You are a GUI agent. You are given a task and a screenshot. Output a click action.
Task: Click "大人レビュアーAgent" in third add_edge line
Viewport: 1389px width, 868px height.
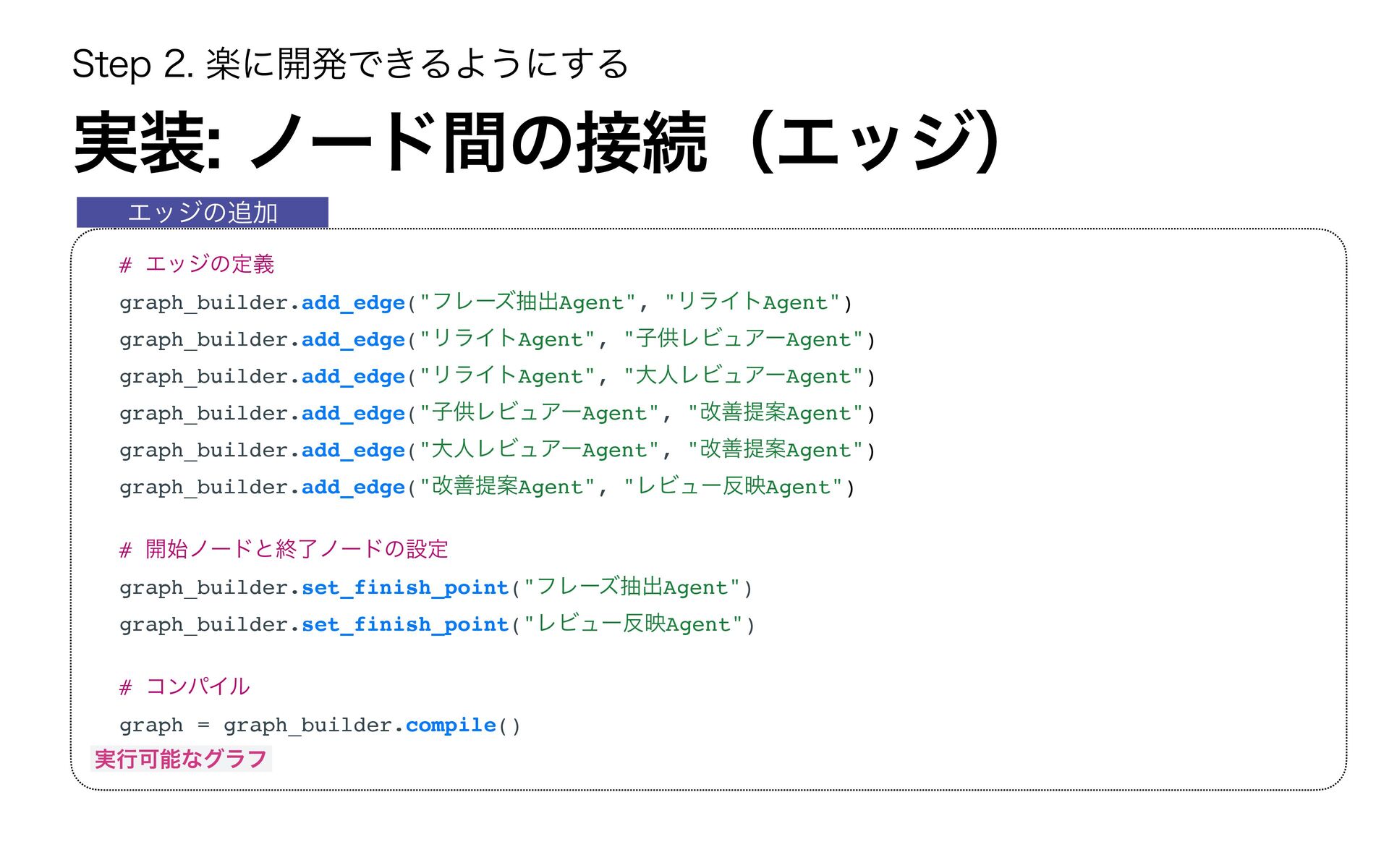coord(744,376)
